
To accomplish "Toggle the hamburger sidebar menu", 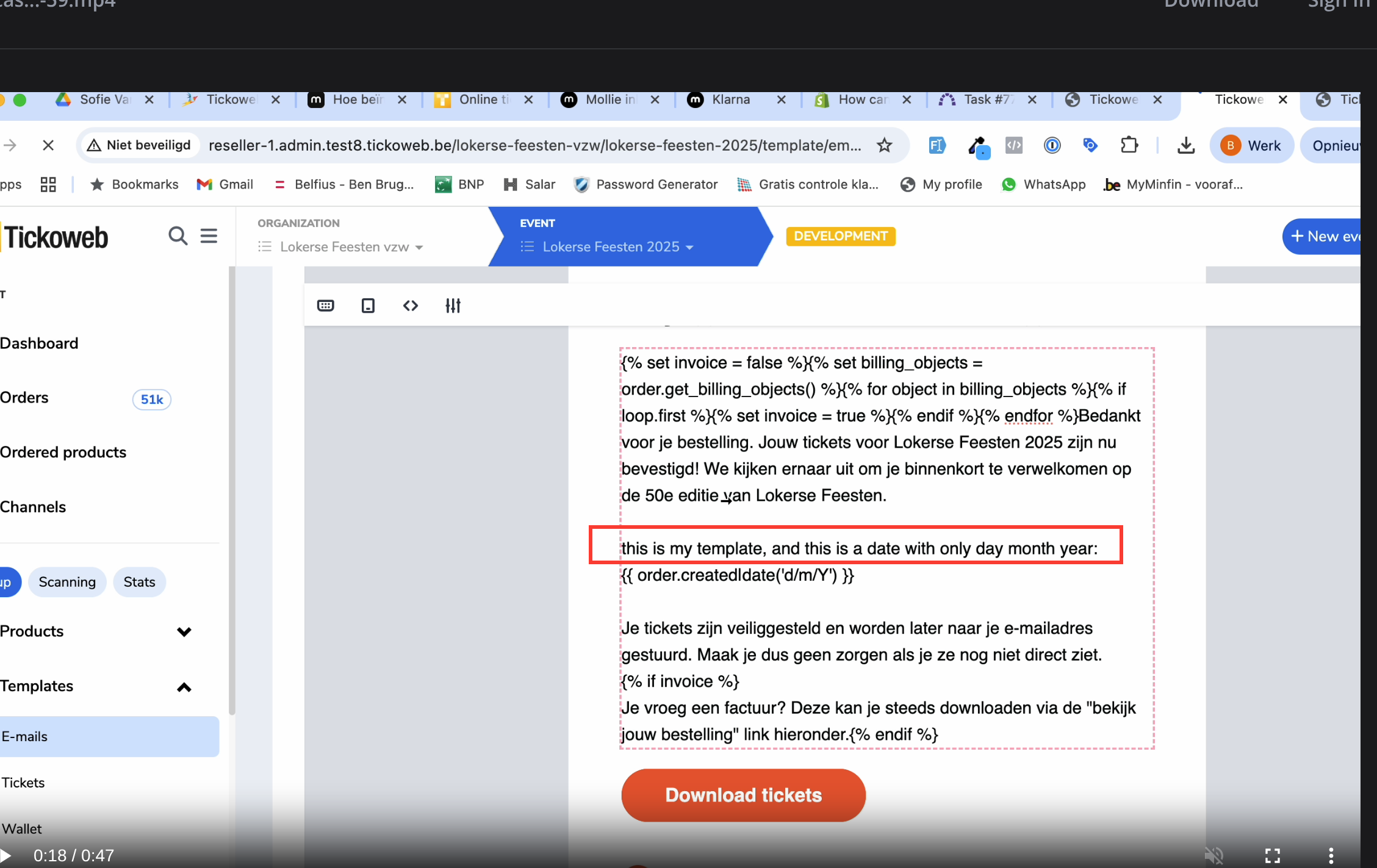I will click(209, 235).
